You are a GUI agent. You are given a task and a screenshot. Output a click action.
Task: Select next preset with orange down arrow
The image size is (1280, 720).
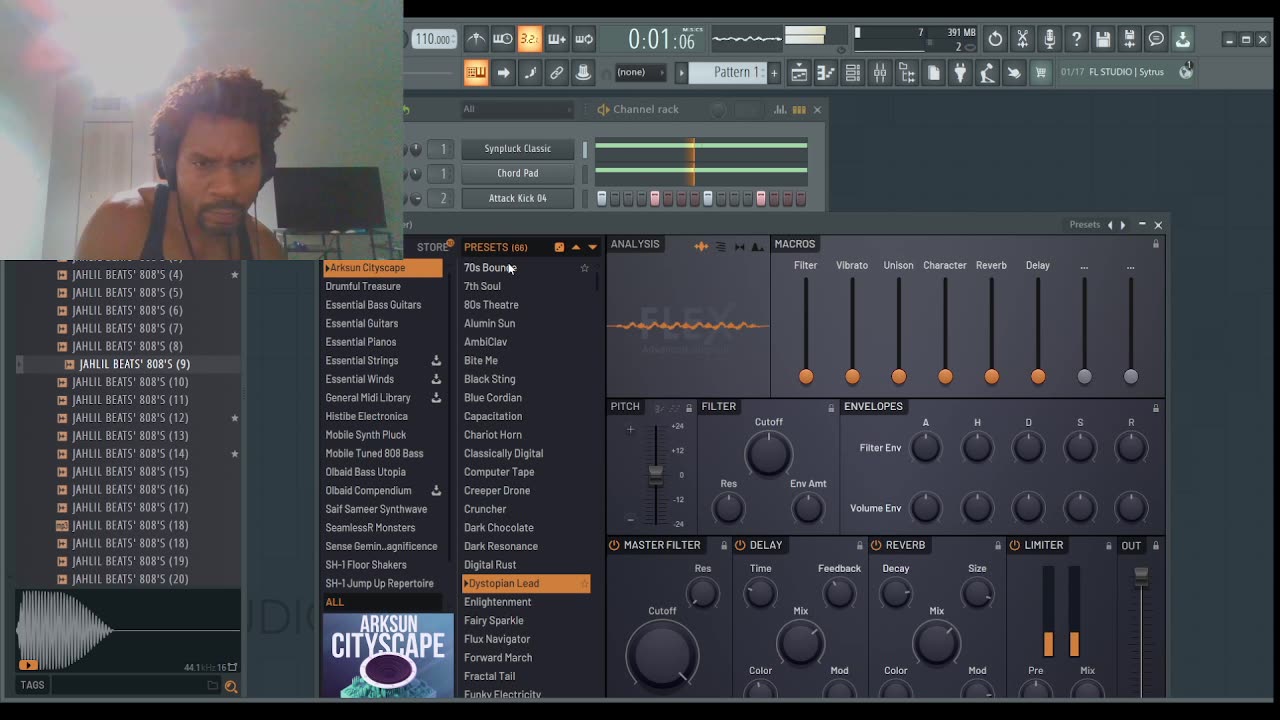coord(592,247)
